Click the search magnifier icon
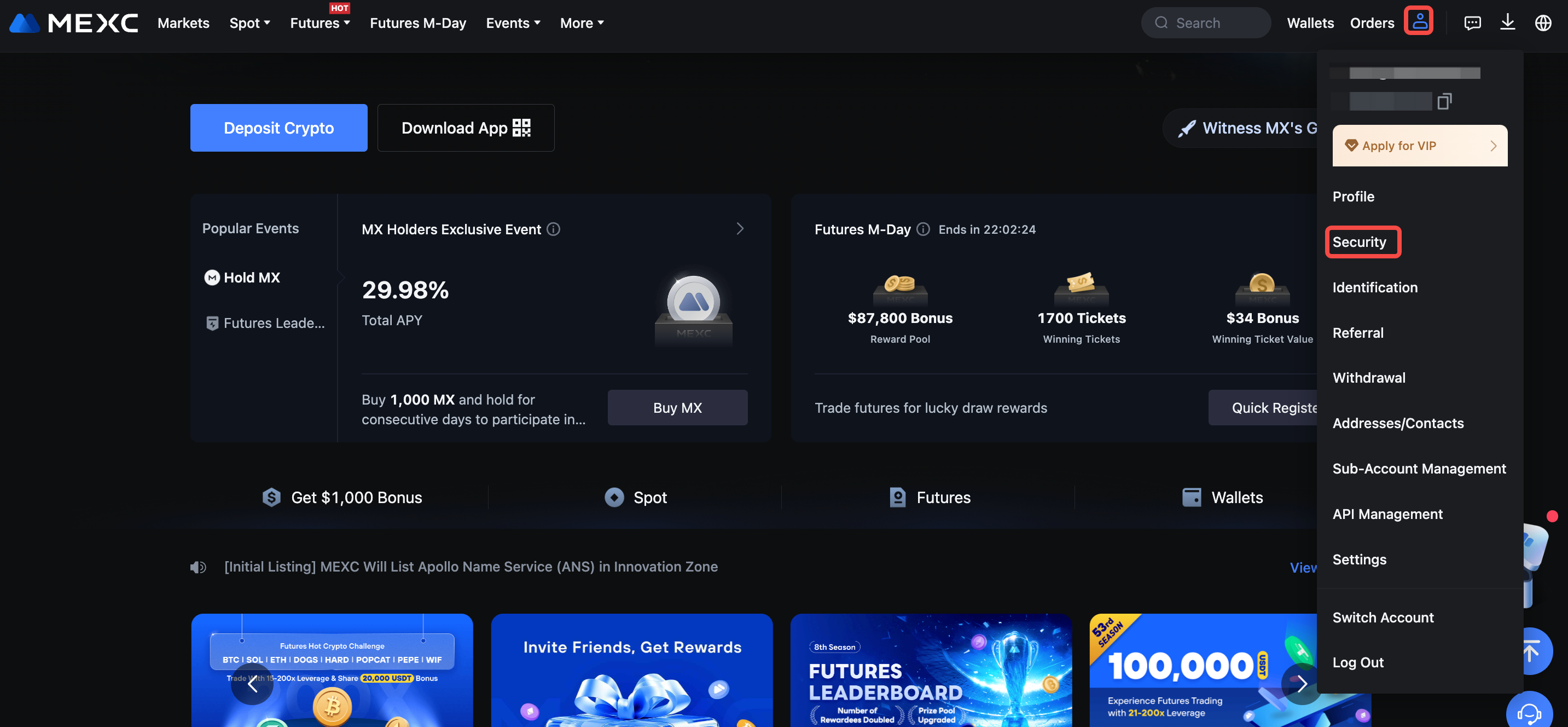Screen dimensions: 1568x727 tap(1161, 23)
